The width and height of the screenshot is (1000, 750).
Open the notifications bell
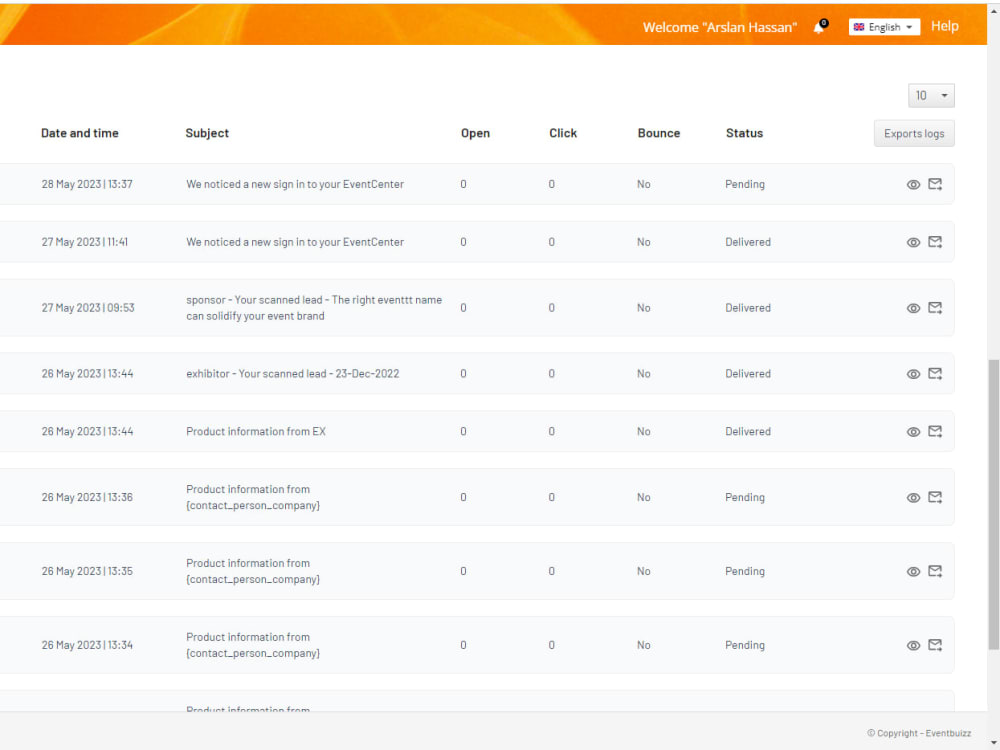(820, 27)
